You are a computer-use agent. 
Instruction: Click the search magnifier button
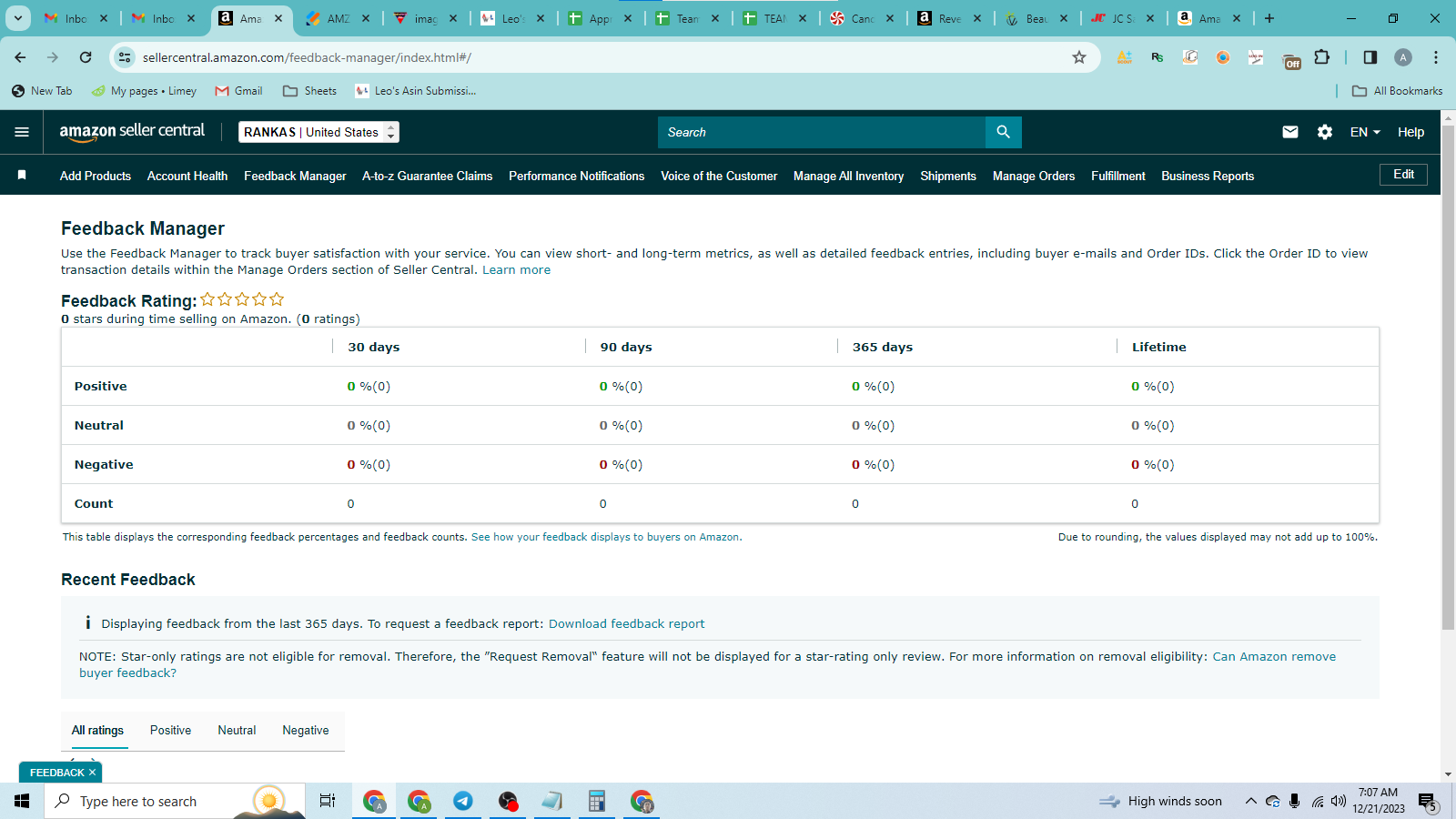1003,132
